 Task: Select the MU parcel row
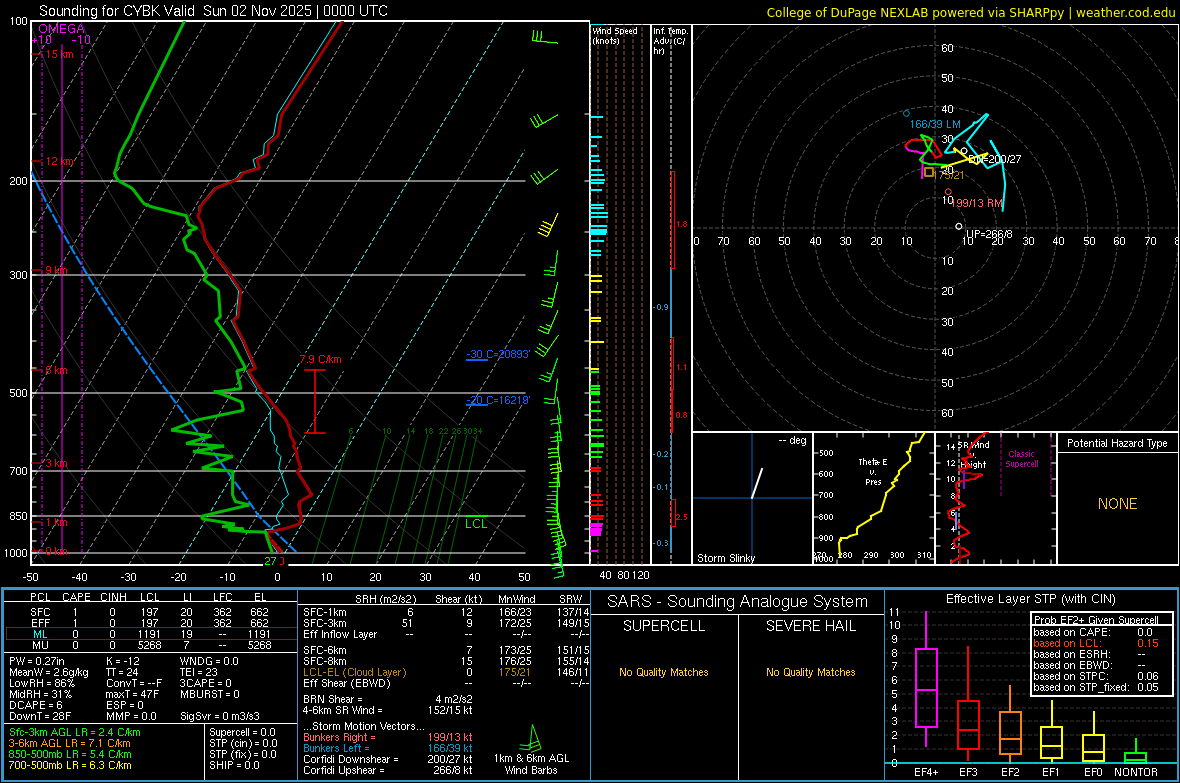click(x=150, y=644)
